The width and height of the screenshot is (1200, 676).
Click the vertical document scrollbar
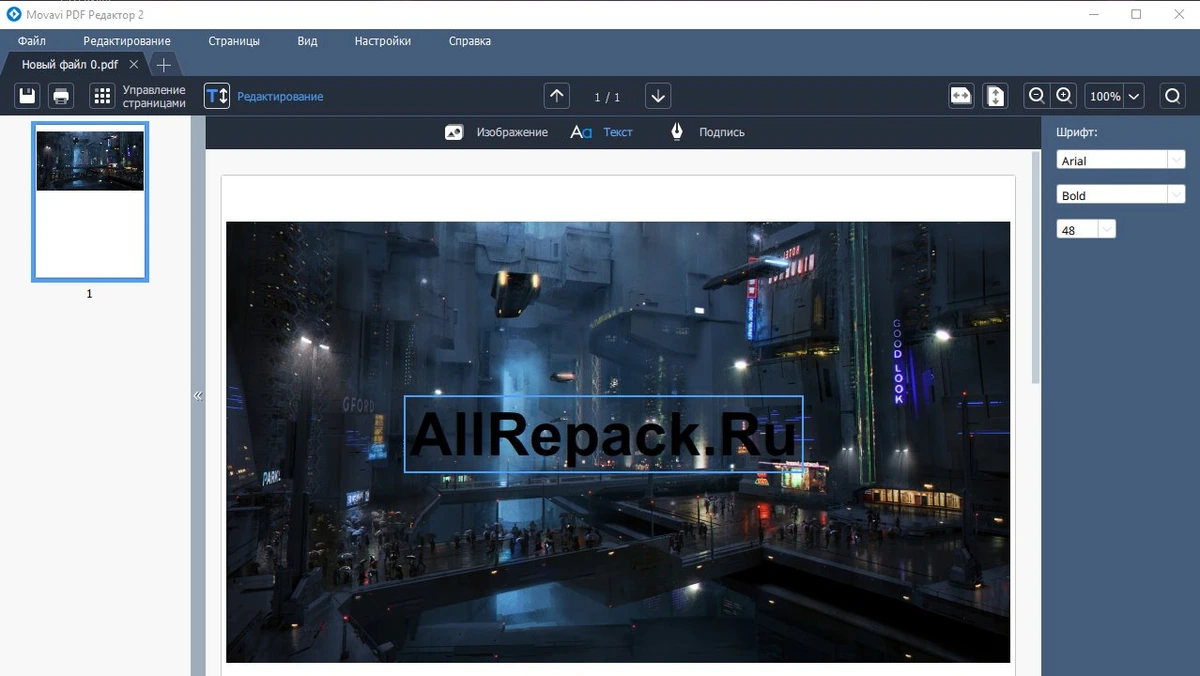(x=1036, y=268)
